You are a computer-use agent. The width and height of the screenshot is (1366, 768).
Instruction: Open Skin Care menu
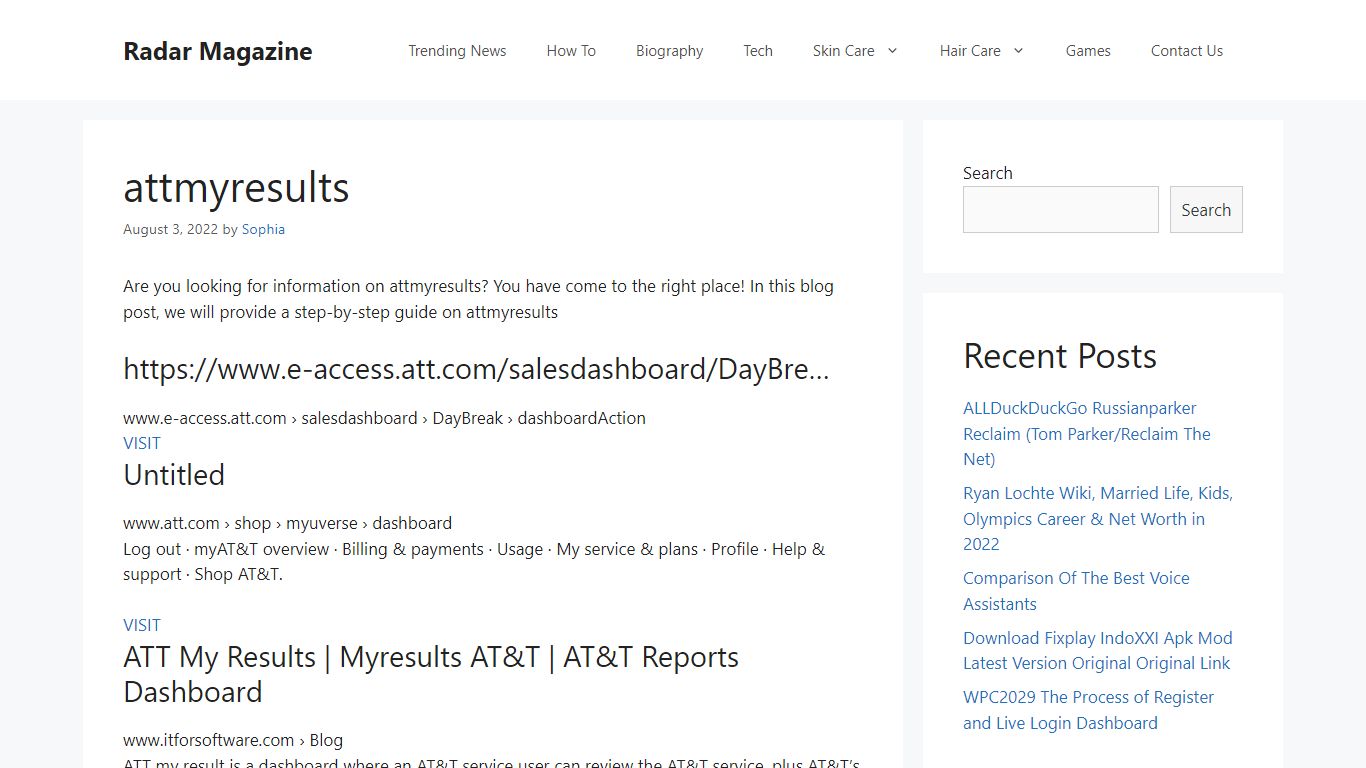tap(843, 51)
